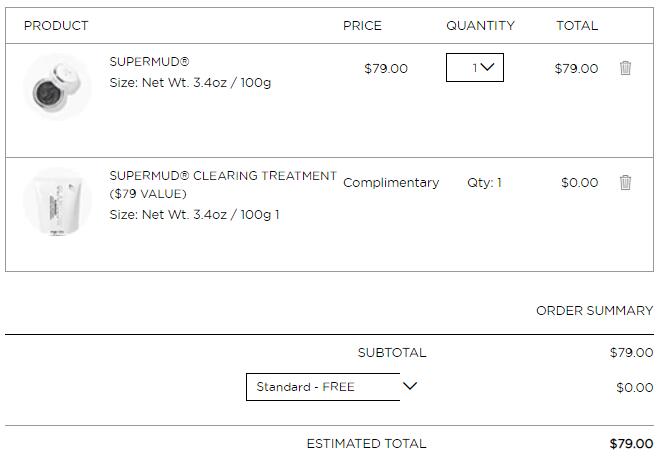Click the SUPERMUD® CLEARING TREATMENT product title
This screenshot has width=659, height=458.
(x=223, y=176)
